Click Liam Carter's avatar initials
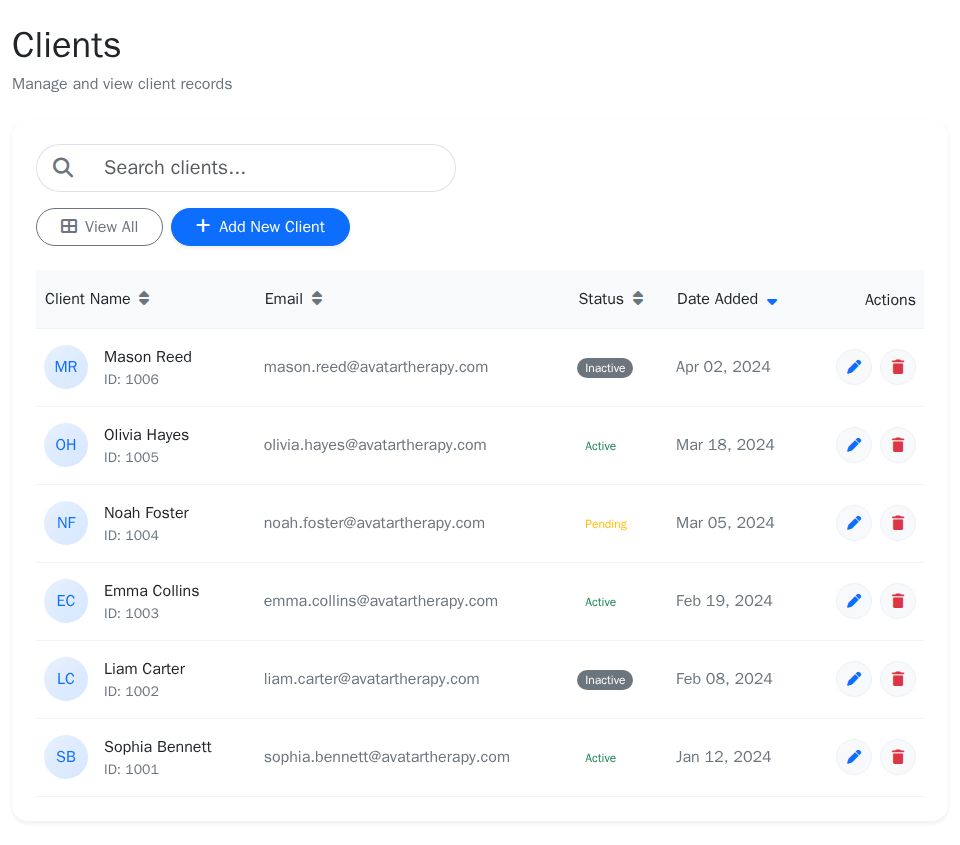 coord(66,679)
